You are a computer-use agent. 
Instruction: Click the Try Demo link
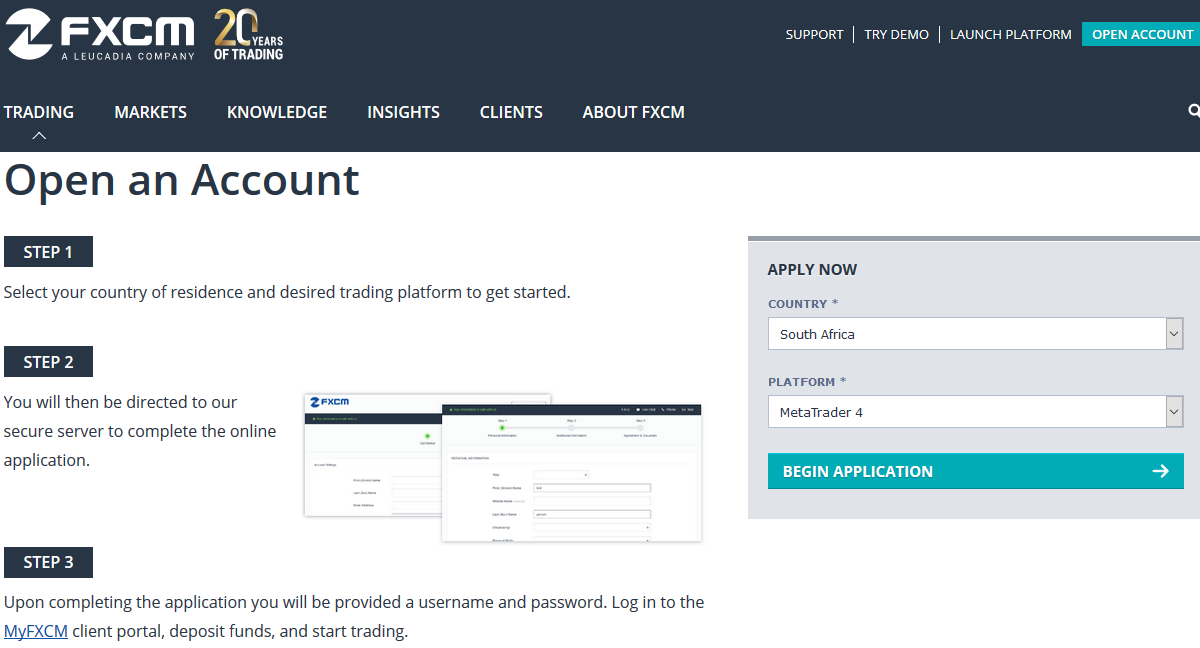tap(896, 34)
